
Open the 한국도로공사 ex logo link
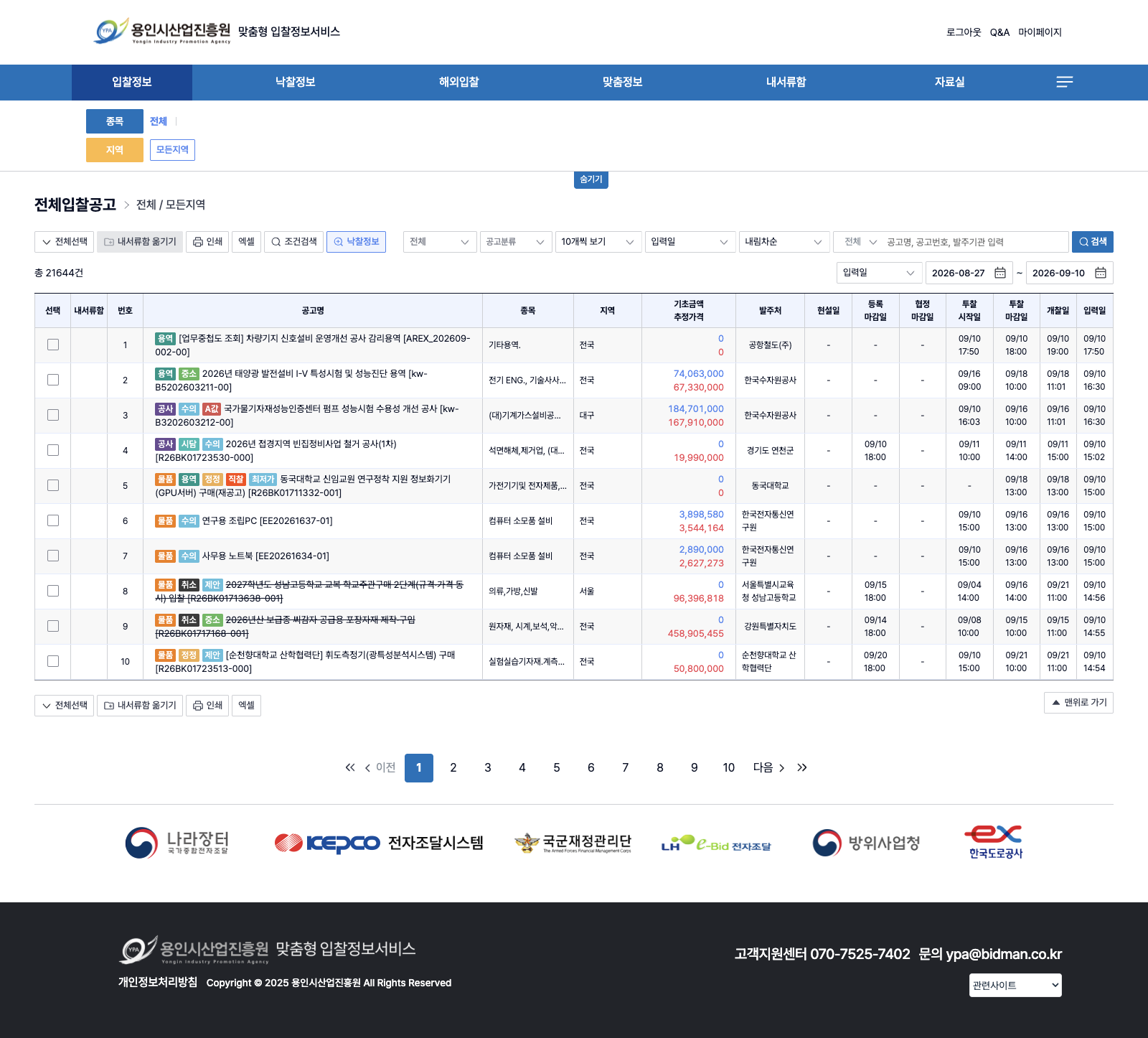pyautogui.click(x=994, y=842)
